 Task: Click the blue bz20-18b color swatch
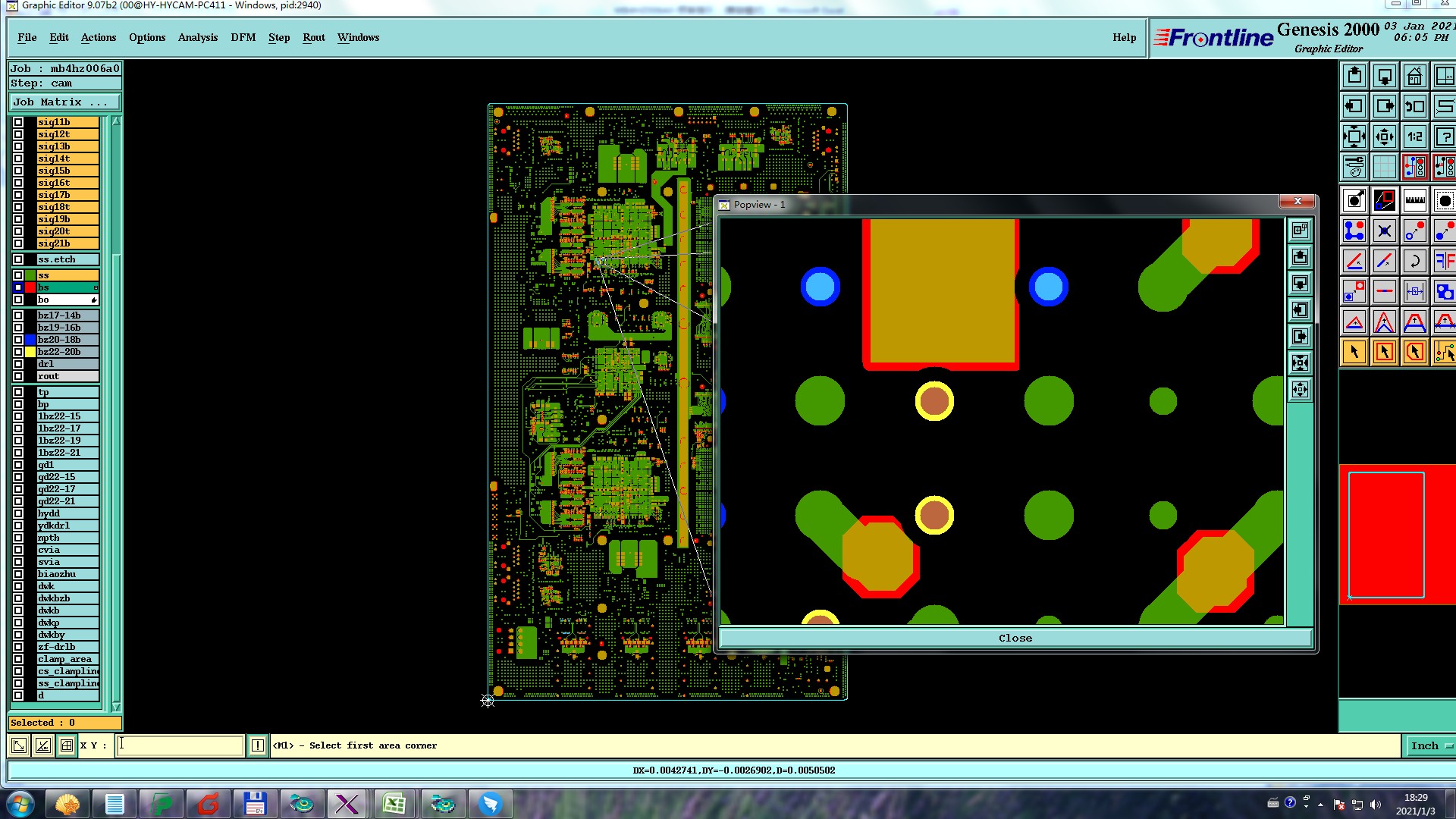point(30,340)
